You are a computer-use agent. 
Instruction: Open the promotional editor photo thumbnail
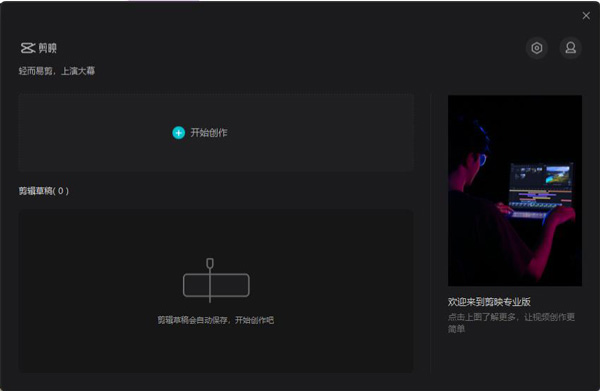pyautogui.click(x=515, y=191)
